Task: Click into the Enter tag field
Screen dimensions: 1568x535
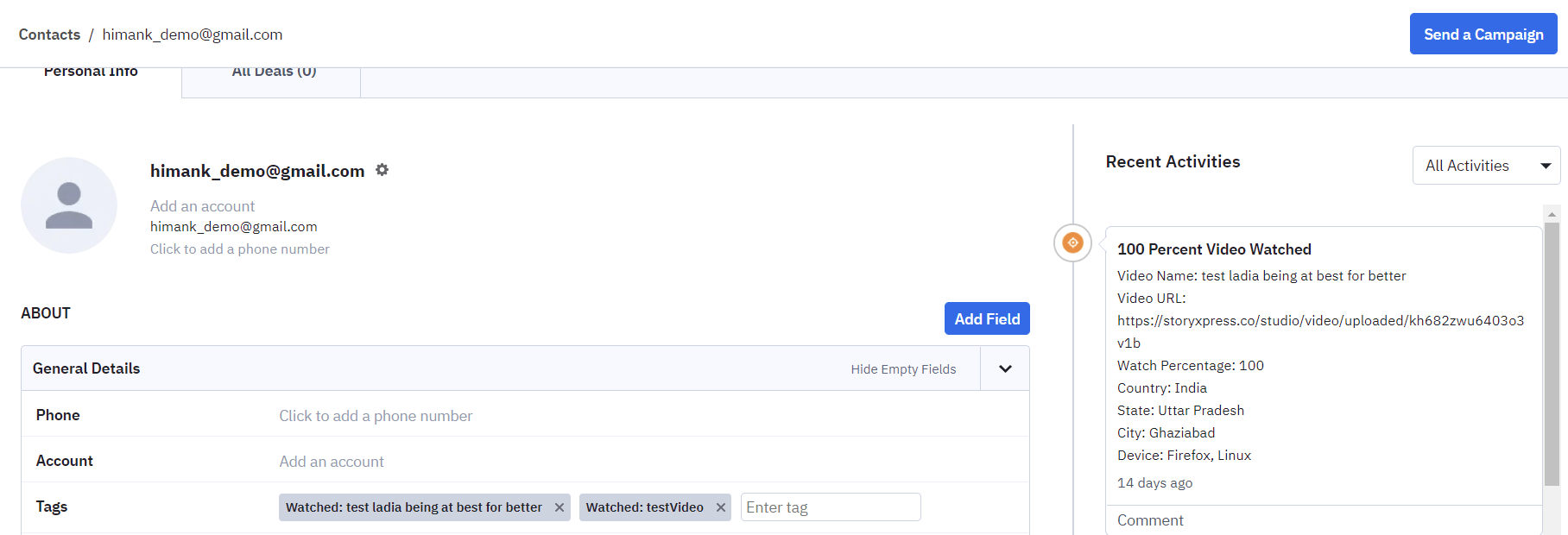Action: pos(830,507)
